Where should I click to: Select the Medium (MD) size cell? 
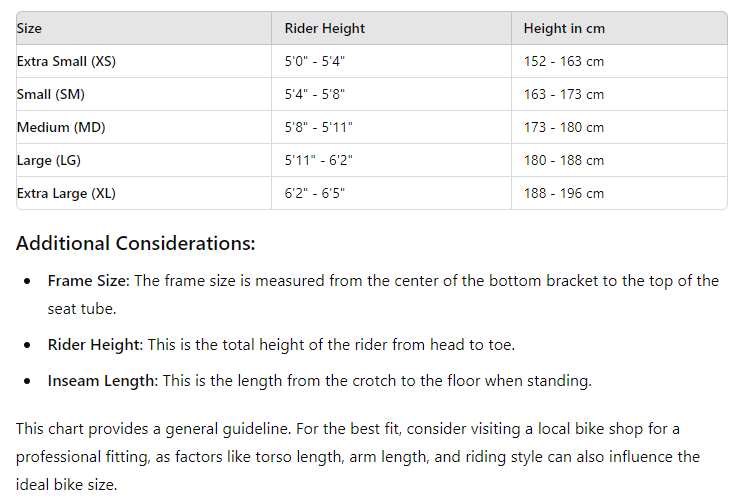(58, 128)
